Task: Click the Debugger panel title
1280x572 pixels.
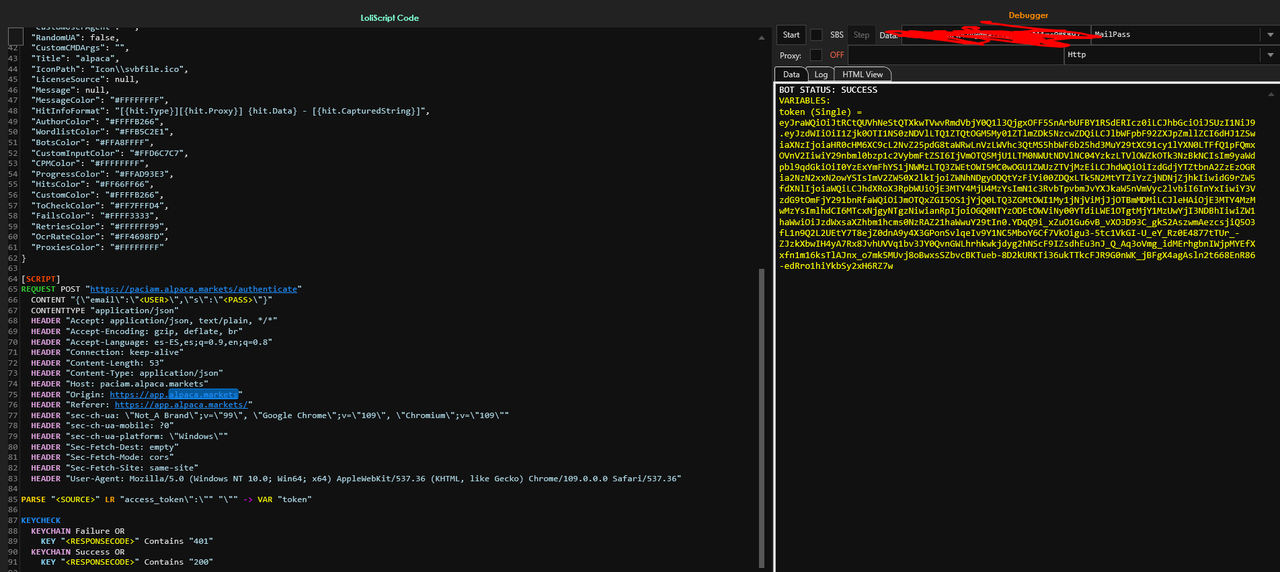Action: click(x=1028, y=15)
